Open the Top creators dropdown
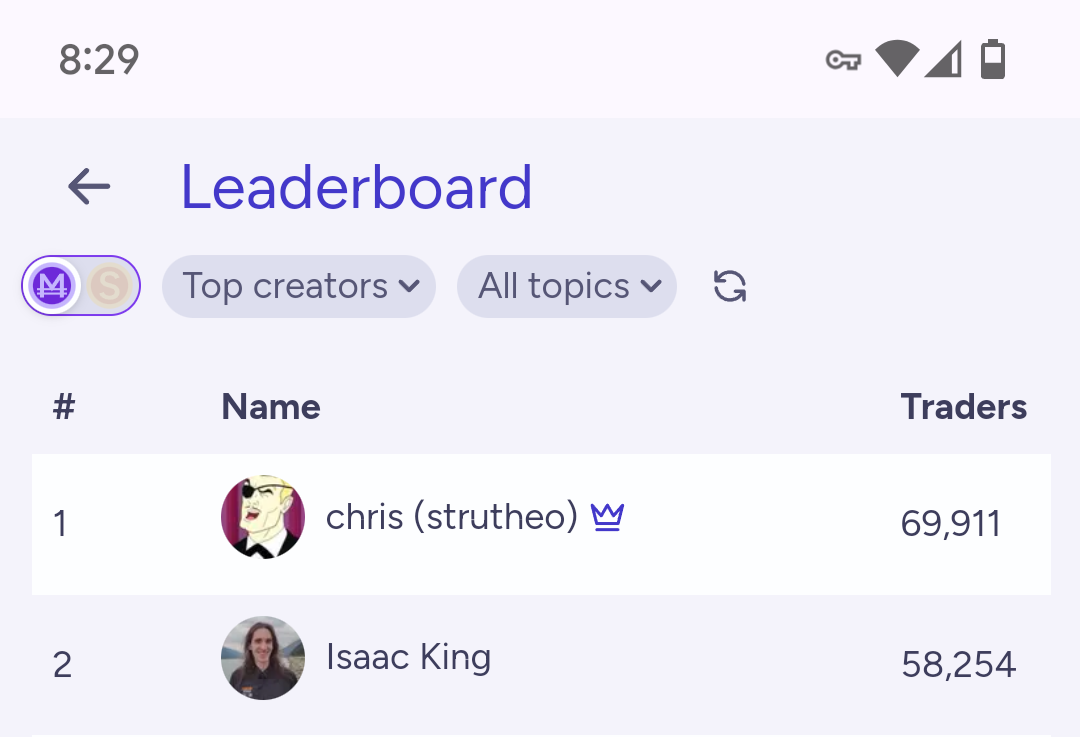 (298, 287)
